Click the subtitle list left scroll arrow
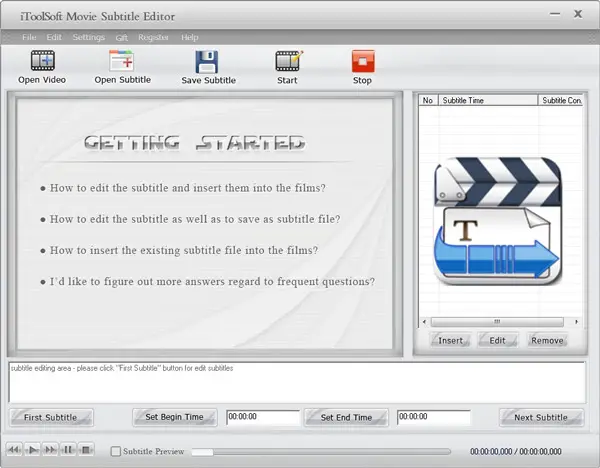Viewport: 600px width, 468px height. 424,322
